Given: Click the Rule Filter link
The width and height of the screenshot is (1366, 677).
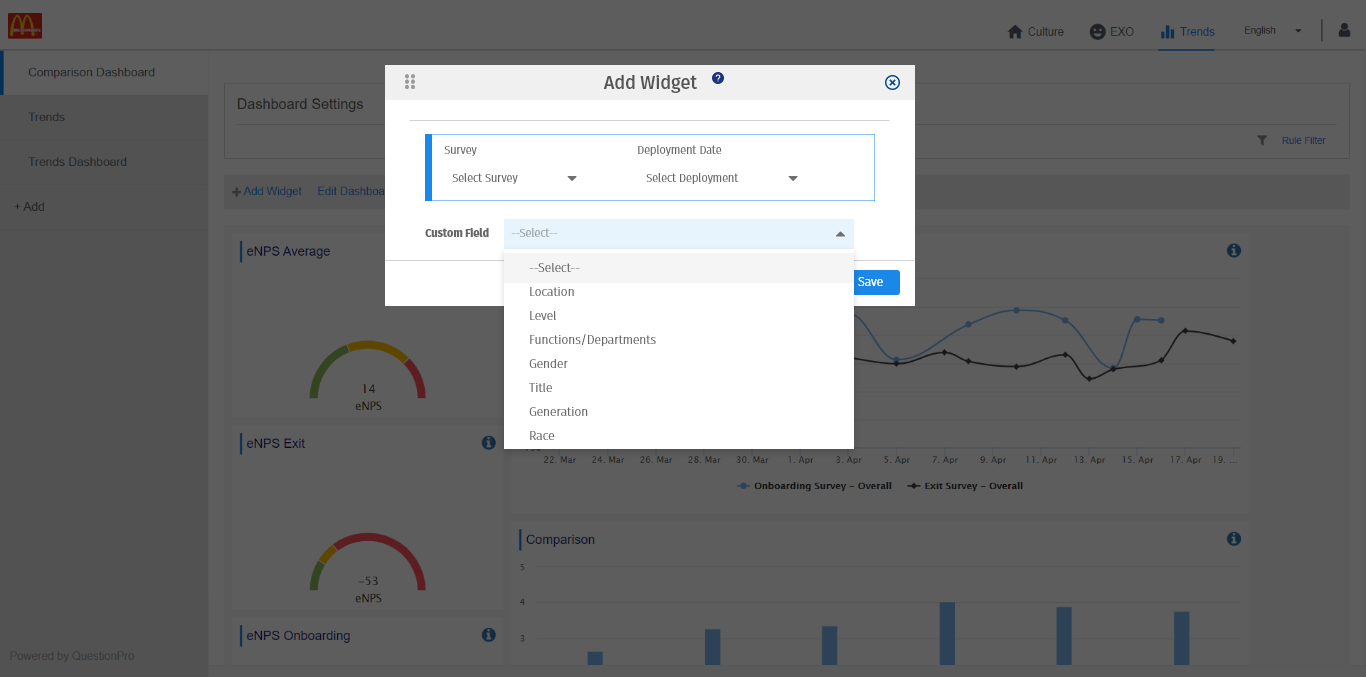Looking at the screenshot, I should click(x=1303, y=141).
